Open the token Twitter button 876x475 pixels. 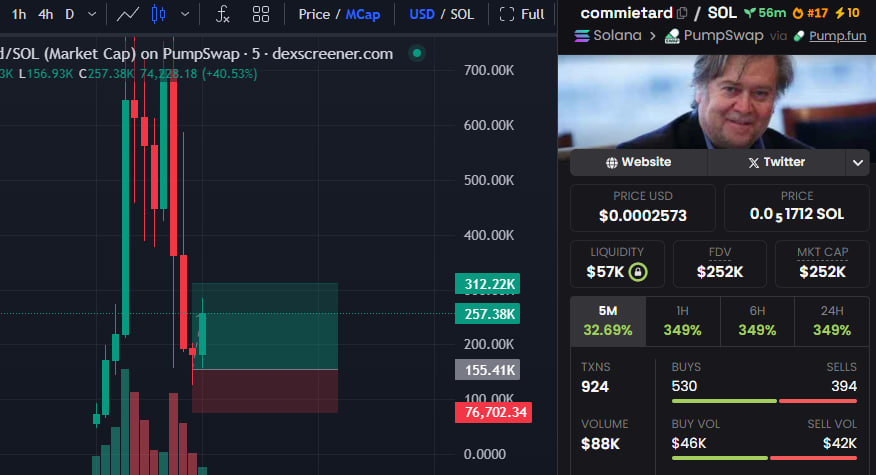777,162
